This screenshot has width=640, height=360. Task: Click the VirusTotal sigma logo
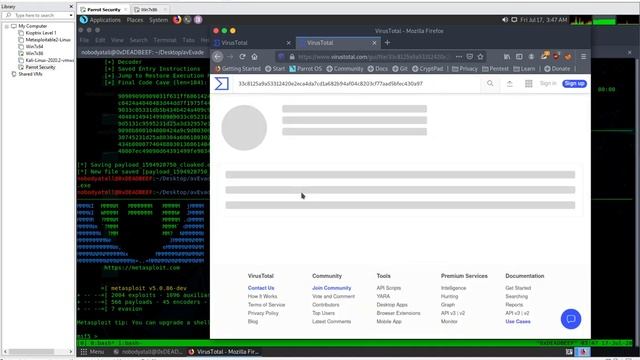pyautogui.click(x=222, y=84)
